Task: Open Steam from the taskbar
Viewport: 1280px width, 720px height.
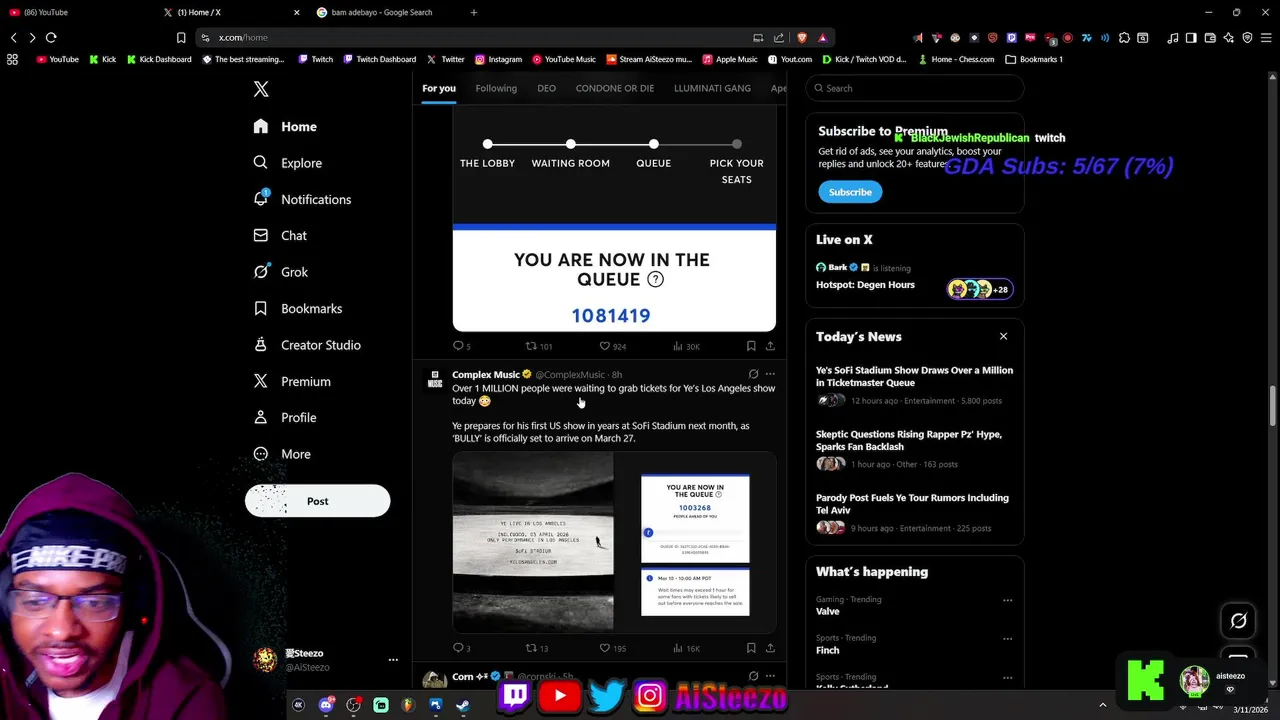Action: pyautogui.click(x=463, y=705)
